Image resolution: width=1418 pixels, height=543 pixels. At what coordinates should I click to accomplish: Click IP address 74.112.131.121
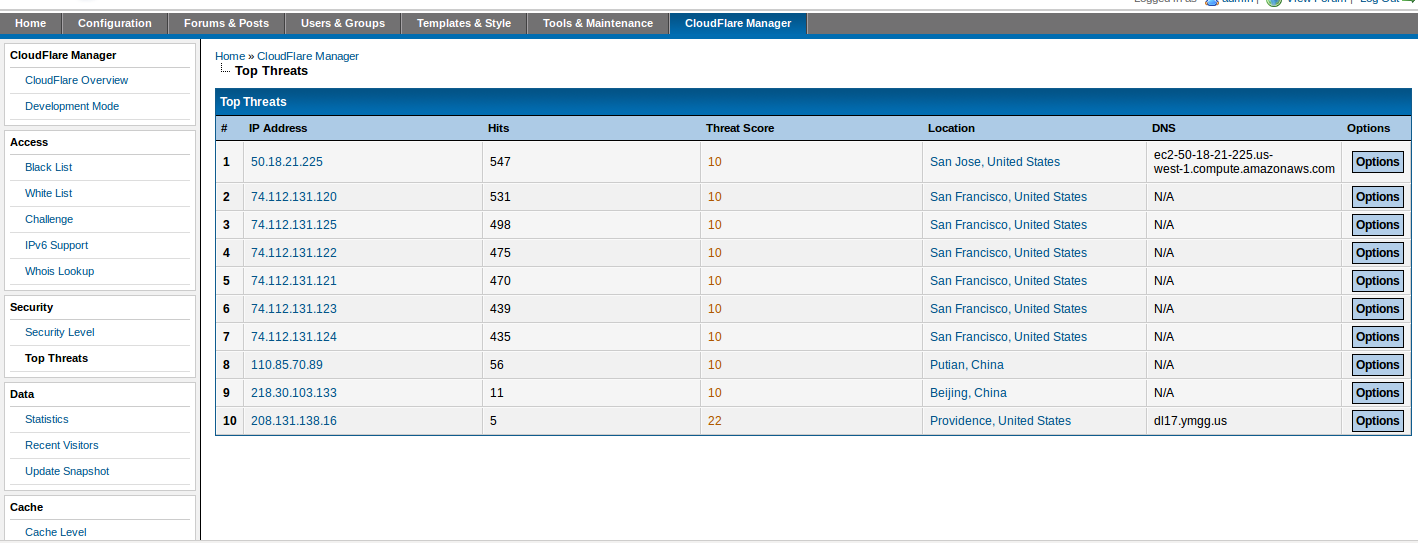294,281
